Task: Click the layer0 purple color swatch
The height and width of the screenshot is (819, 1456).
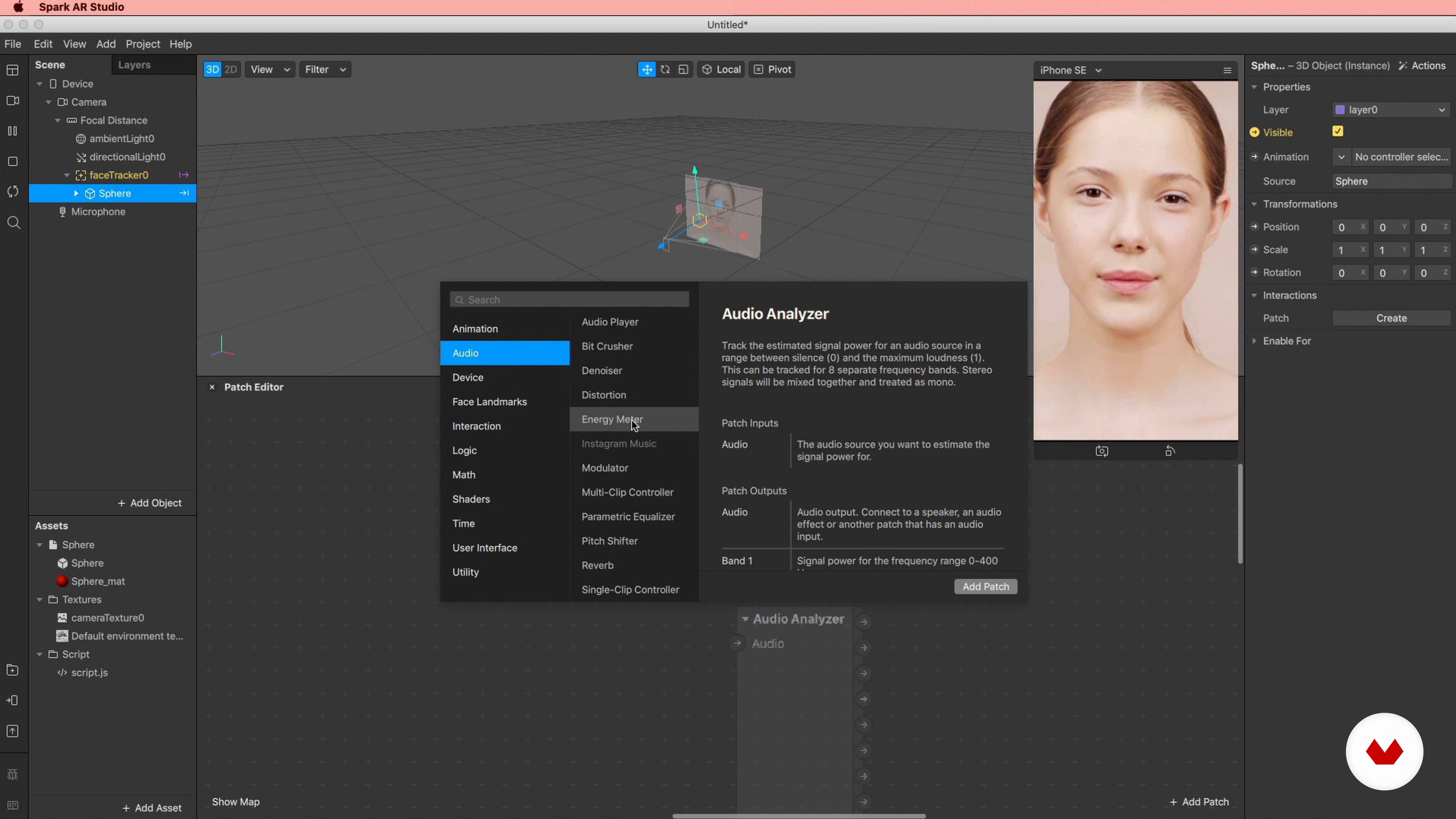Action: [x=1340, y=110]
